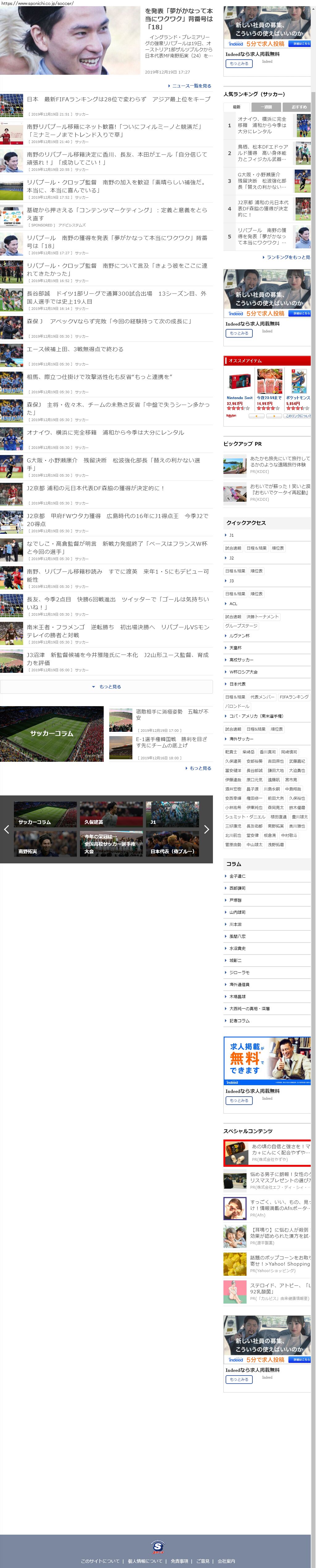Click the 個人情報について footer link
Screen dimensions: 316x1568
pos(145,1561)
